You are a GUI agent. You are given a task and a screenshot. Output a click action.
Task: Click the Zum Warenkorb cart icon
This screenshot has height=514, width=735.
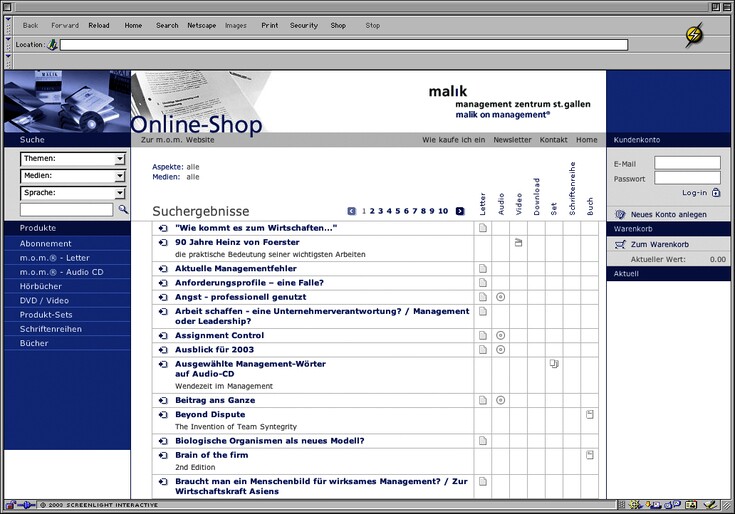(620, 244)
